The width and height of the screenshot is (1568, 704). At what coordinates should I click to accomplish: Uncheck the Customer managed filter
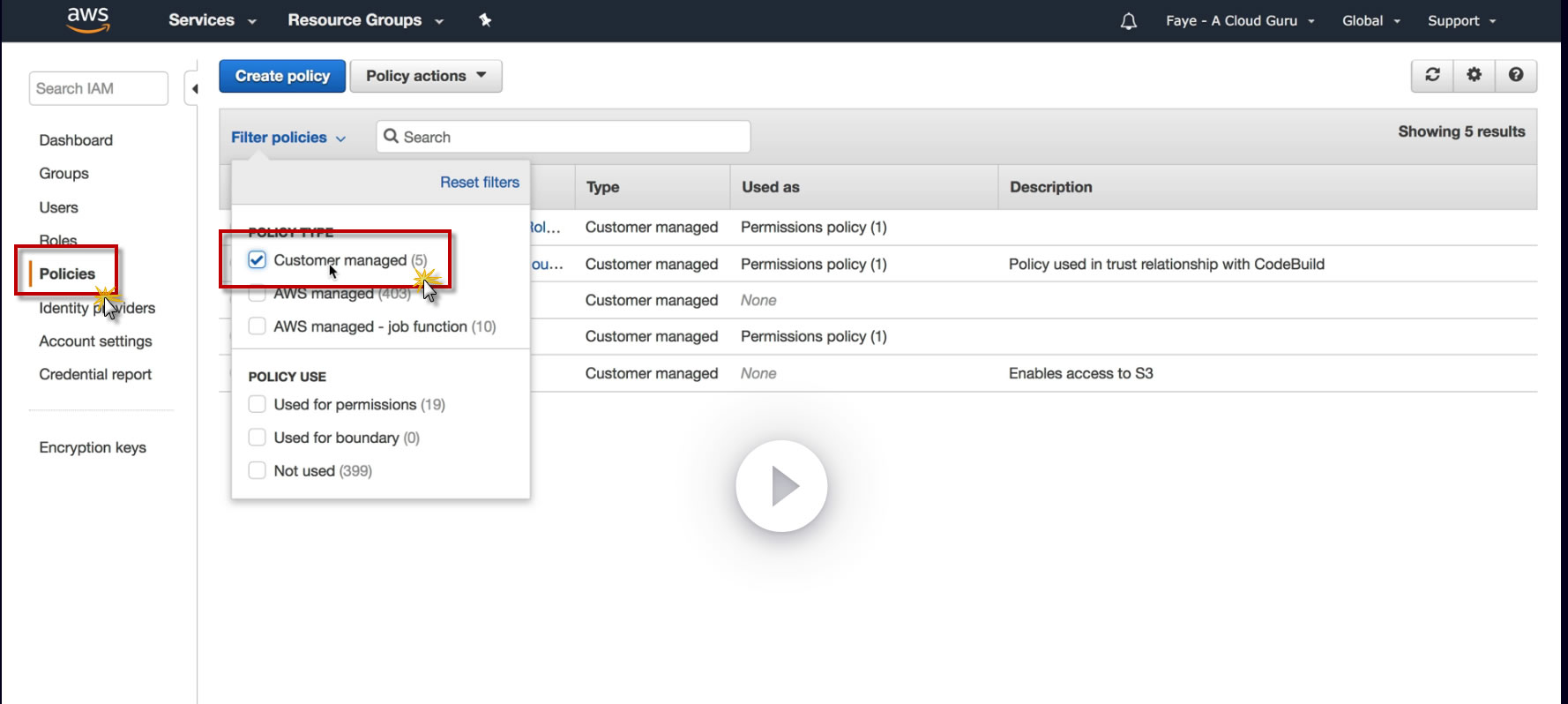point(258,260)
